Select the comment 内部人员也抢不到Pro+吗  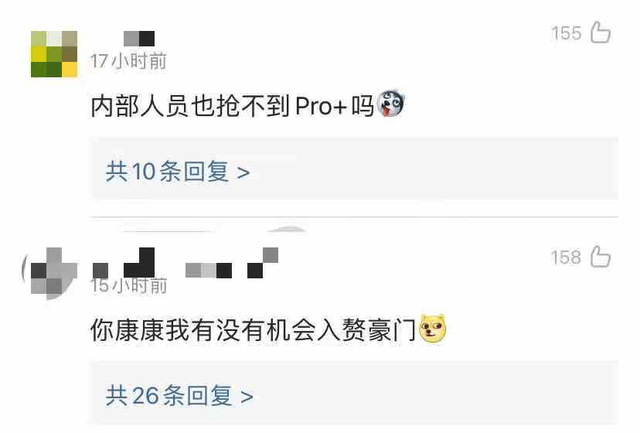(x=232, y=106)
